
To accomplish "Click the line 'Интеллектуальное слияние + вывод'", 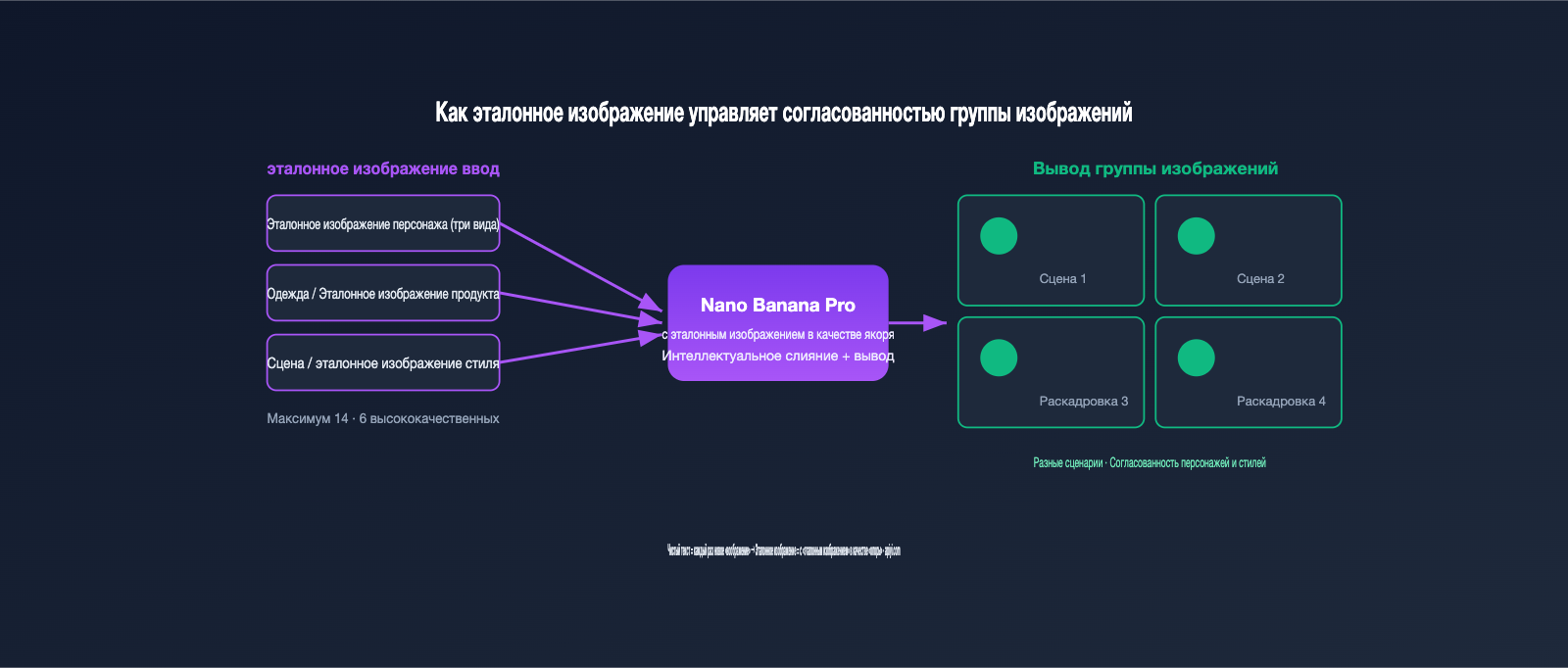I will [778, 357].
